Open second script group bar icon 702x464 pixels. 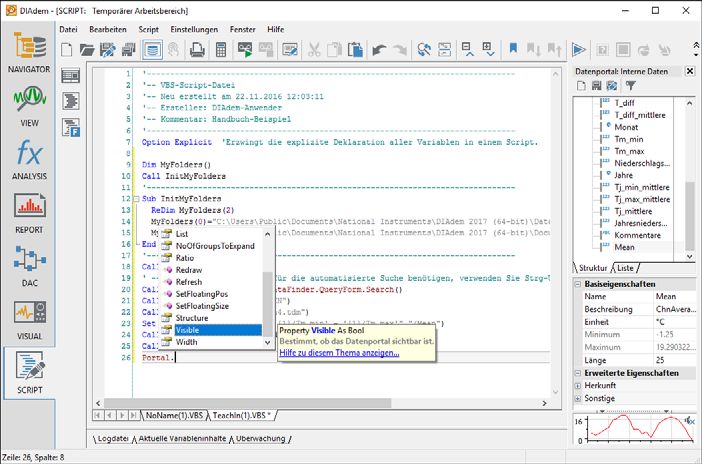[x=71, y=101]
